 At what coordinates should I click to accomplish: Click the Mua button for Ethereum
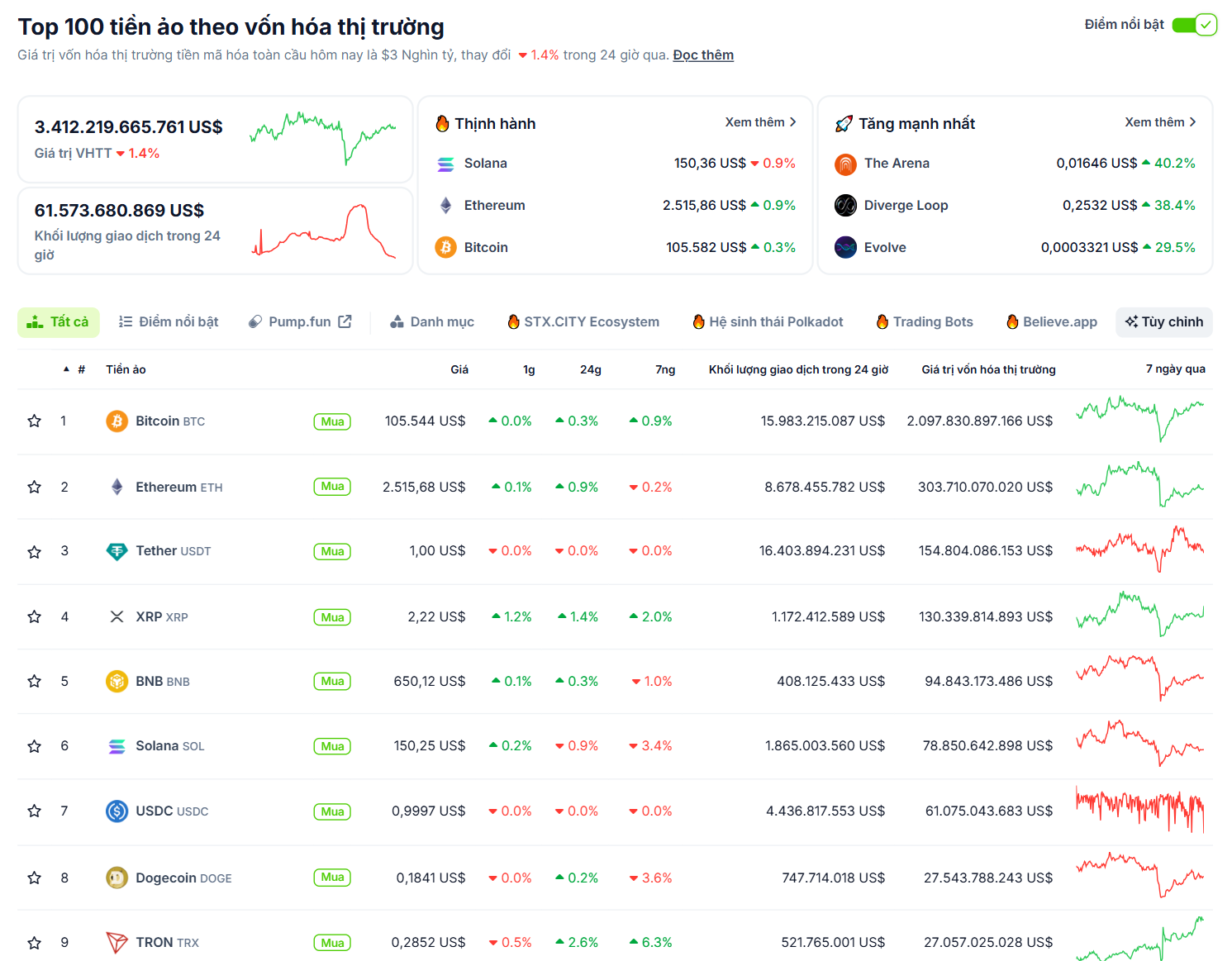pos(332,487)
